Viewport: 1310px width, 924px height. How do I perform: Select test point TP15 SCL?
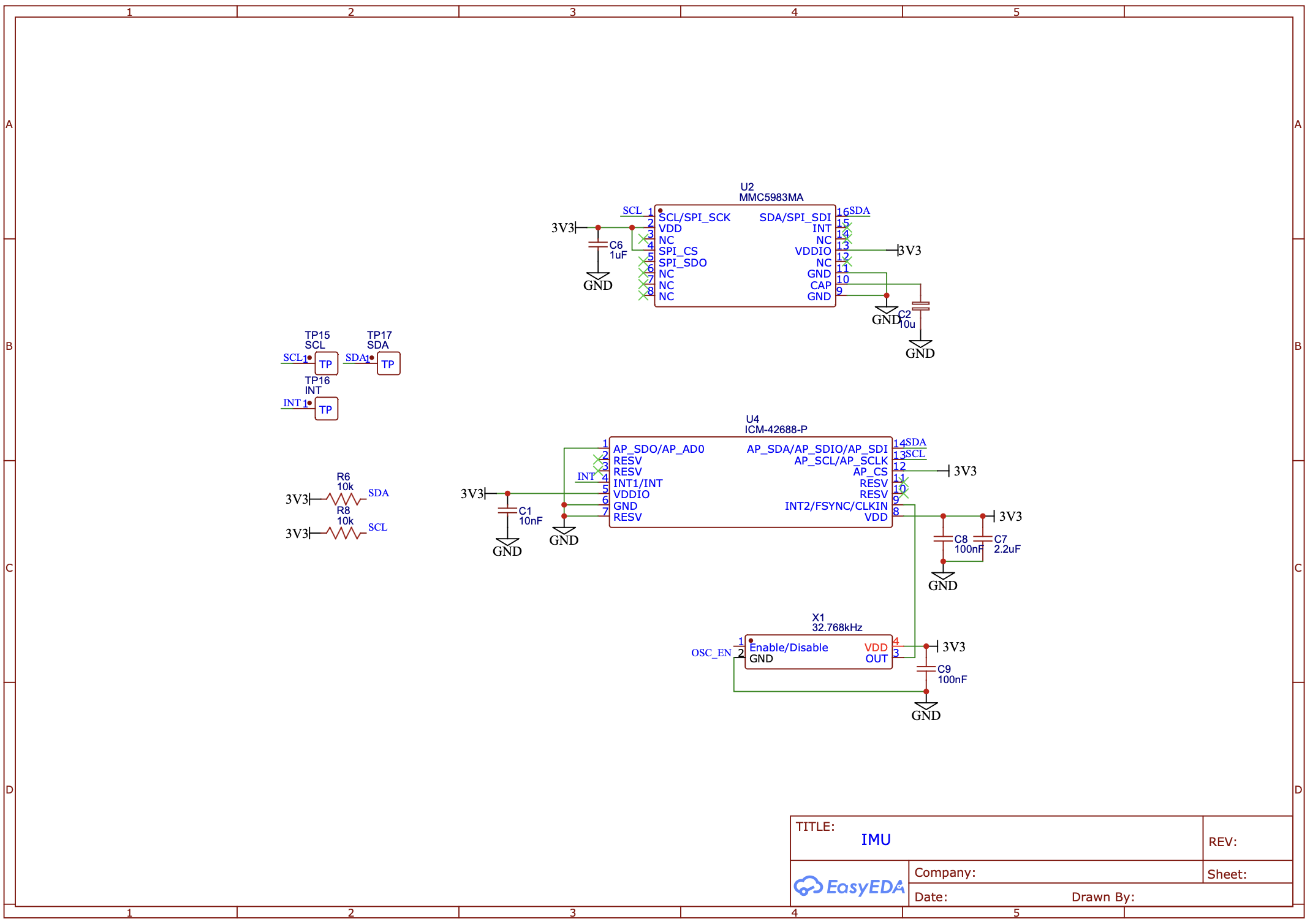(x=325, y=363)
